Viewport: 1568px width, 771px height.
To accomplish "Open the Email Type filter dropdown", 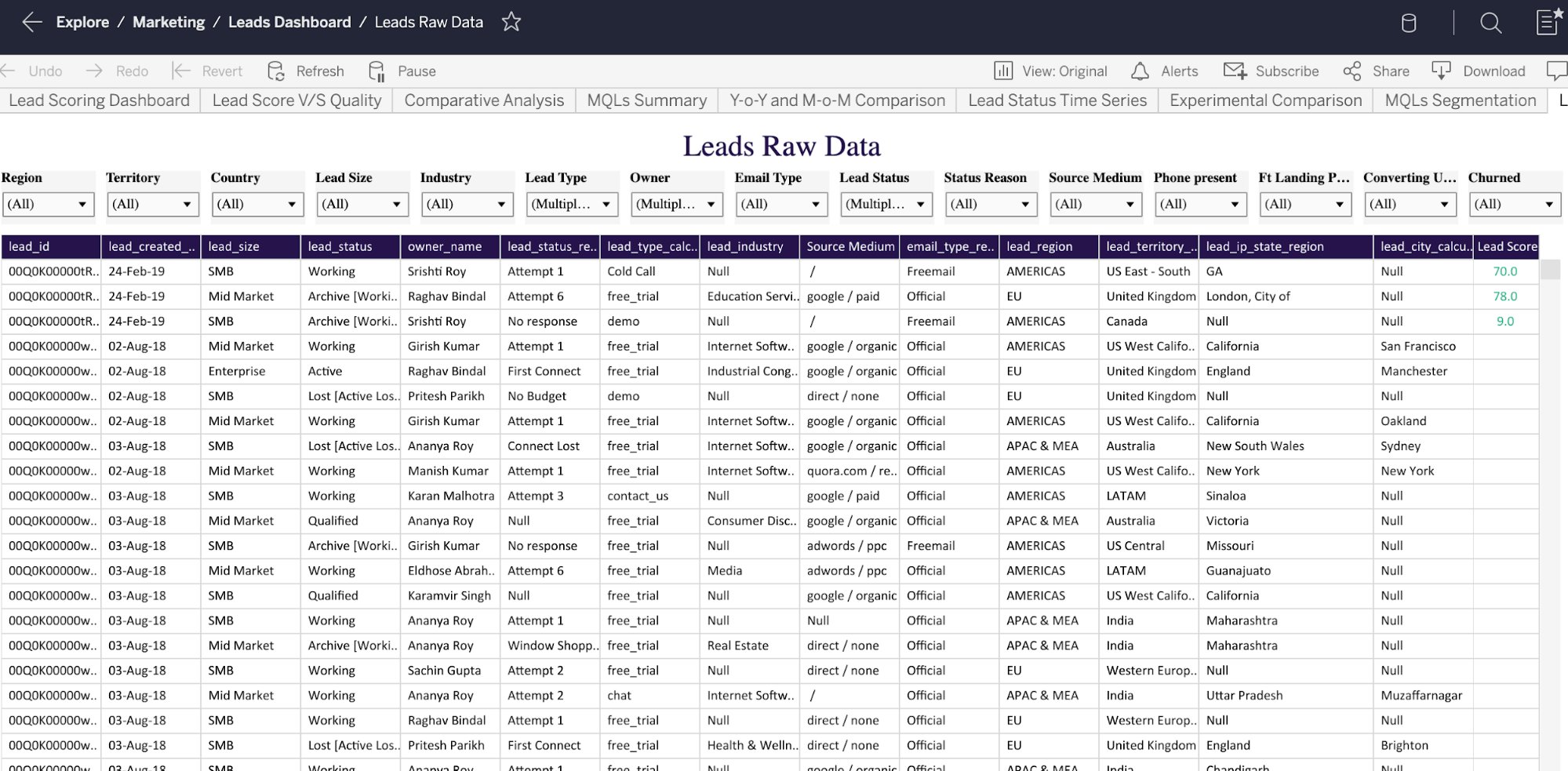I will tap(782, 204).
